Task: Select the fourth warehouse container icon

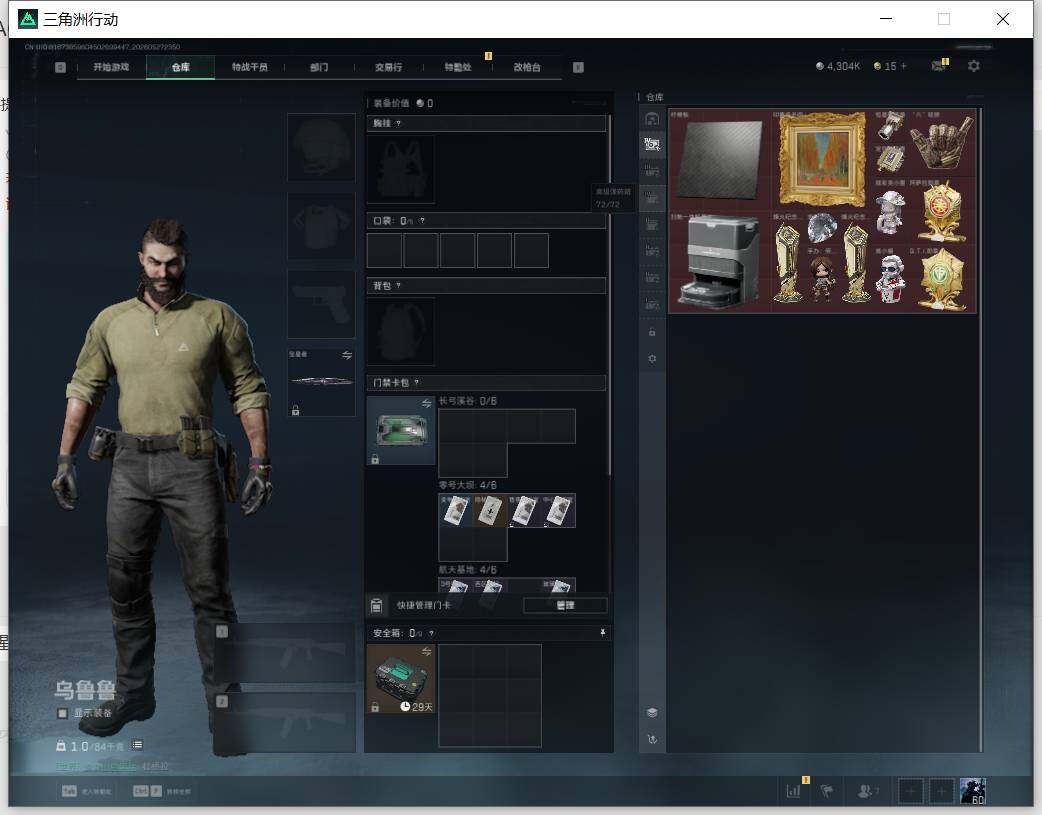Action: [x=652, y=198]
